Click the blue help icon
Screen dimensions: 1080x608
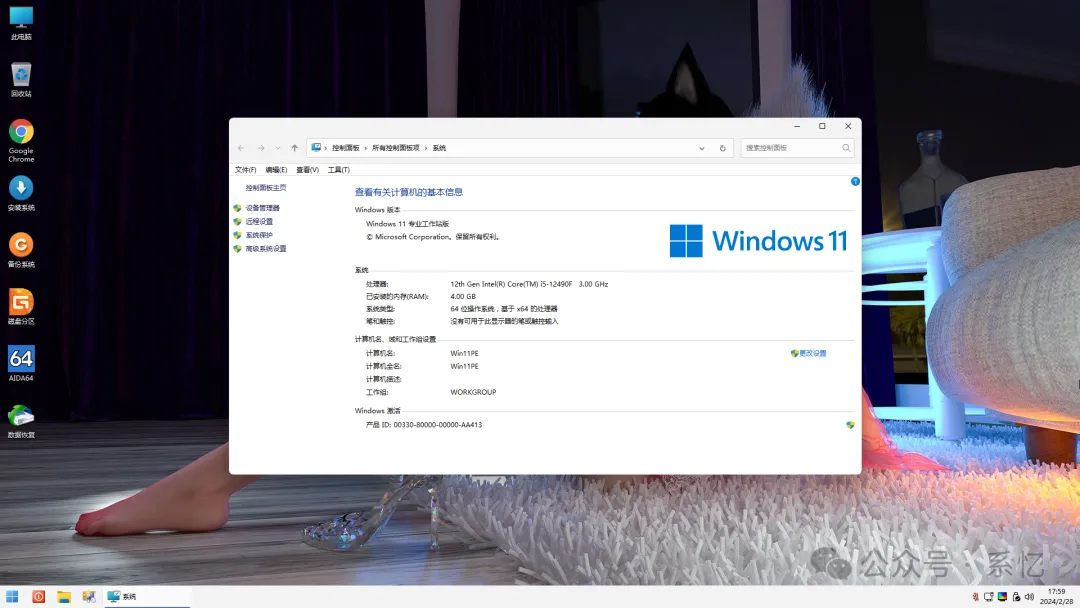(x=855, y=182)
